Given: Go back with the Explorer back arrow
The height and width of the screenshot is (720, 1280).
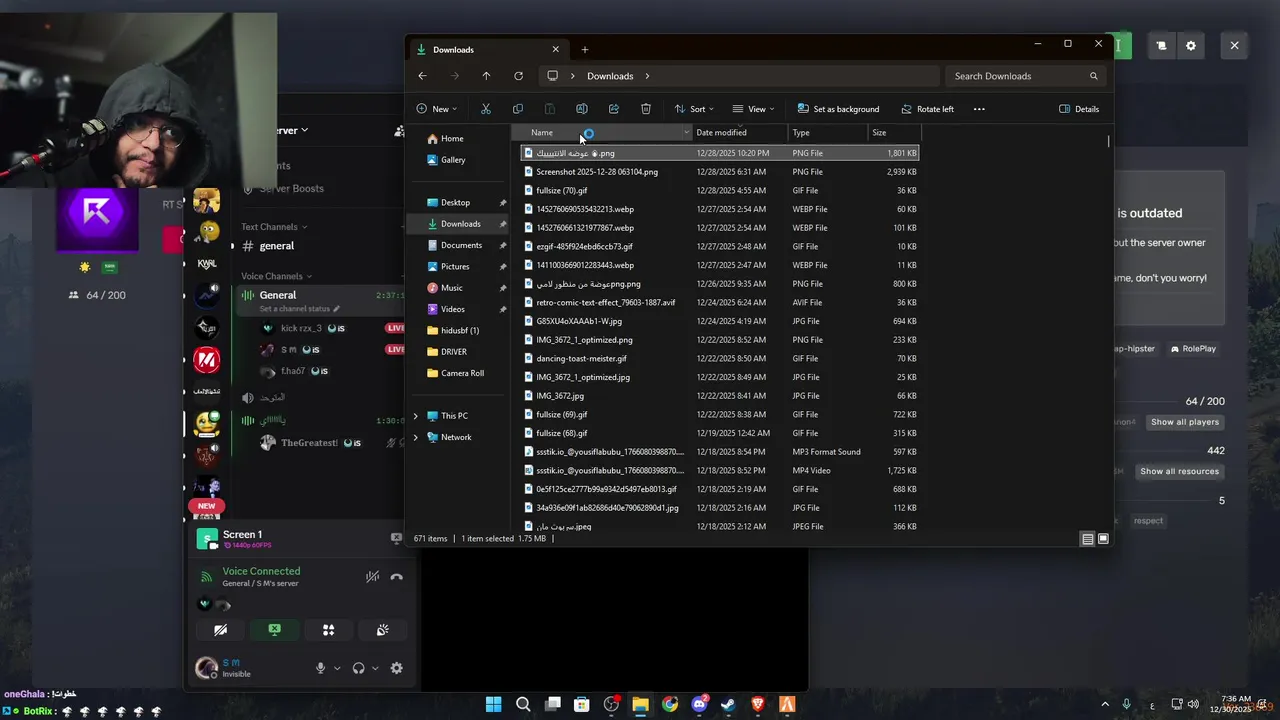Looking at the screenshot, I should (422, 76).
